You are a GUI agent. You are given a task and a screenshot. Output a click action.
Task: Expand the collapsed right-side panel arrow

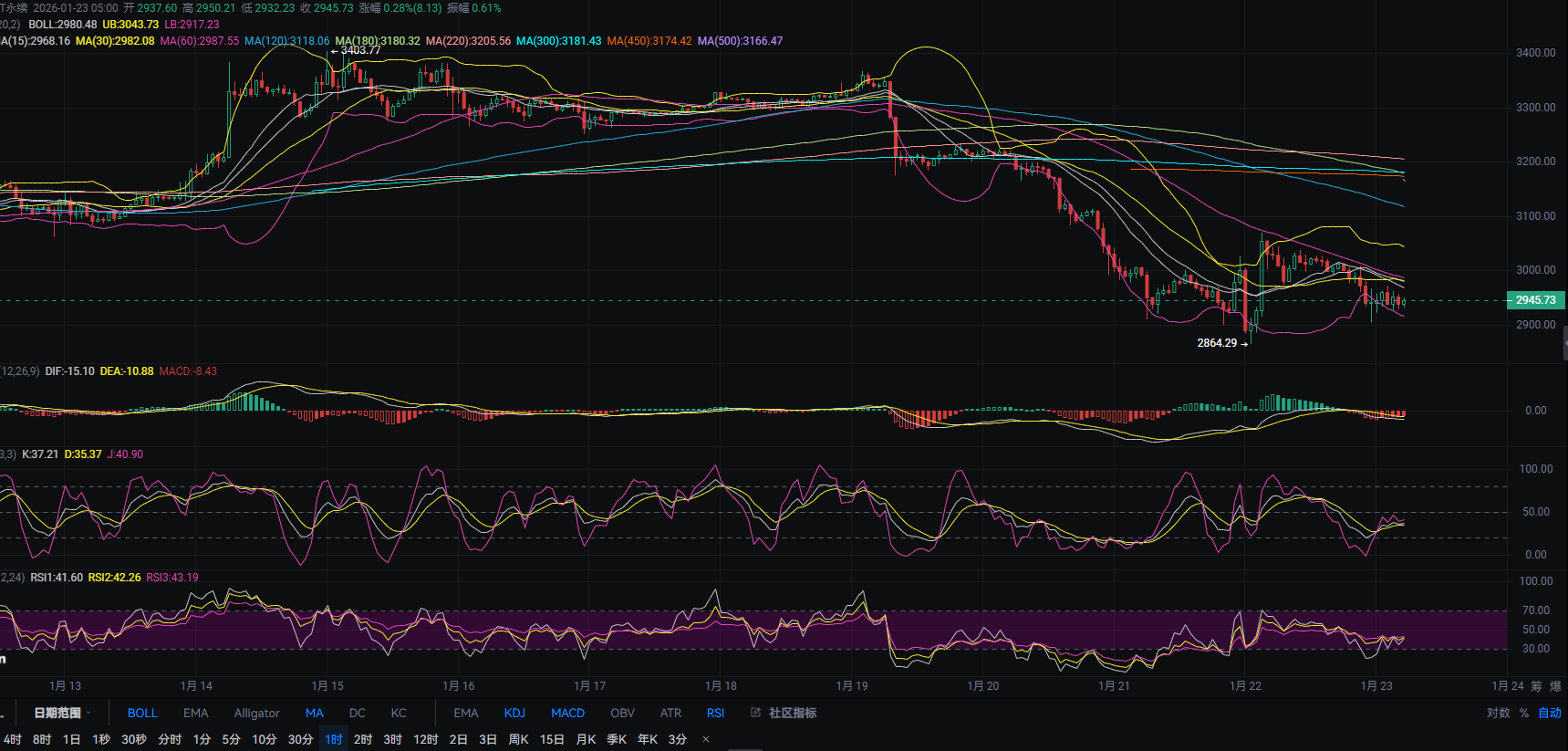1563,343
